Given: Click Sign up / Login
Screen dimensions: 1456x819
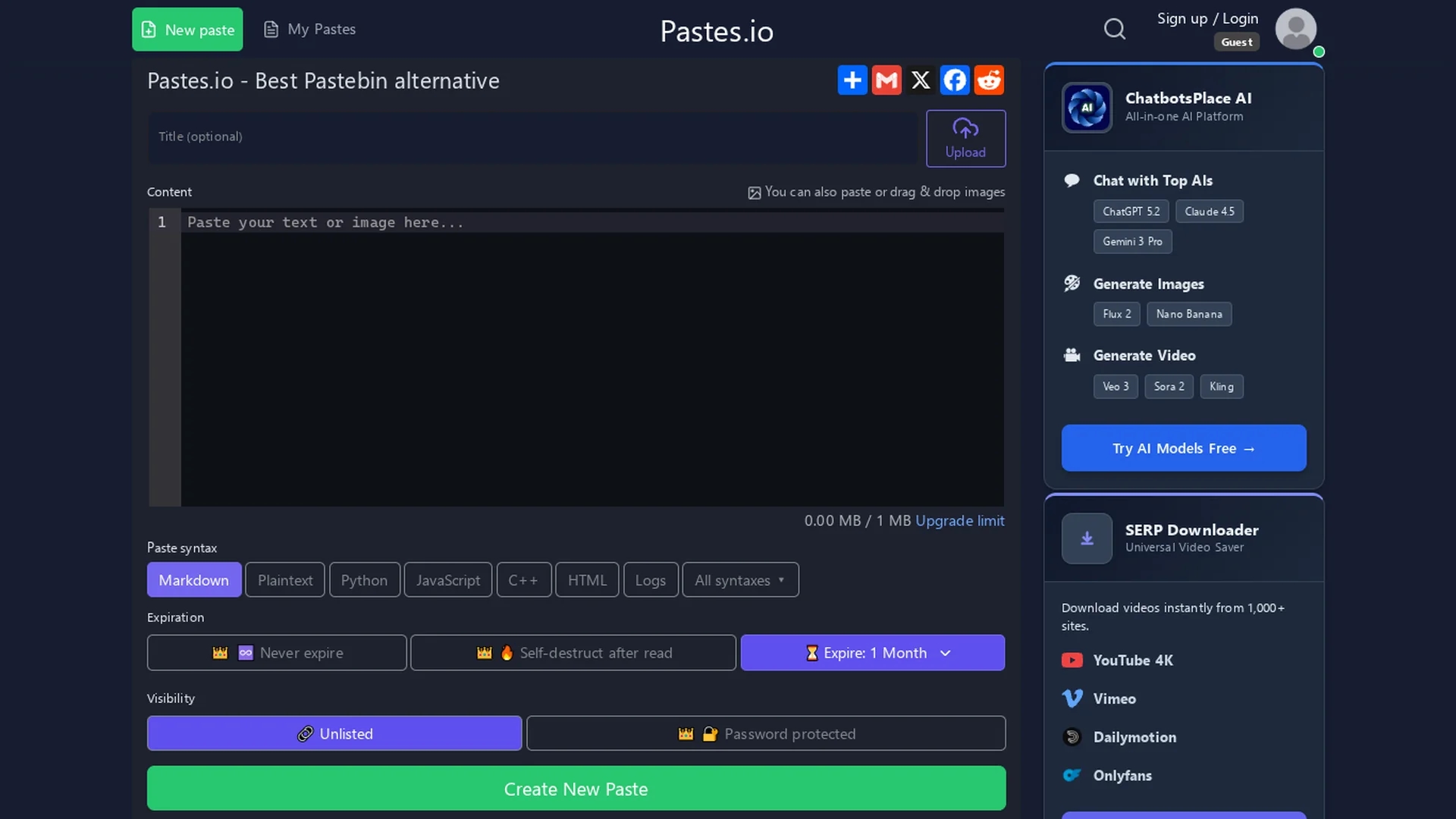Looking at the screenshot, I should [1207, 18].
